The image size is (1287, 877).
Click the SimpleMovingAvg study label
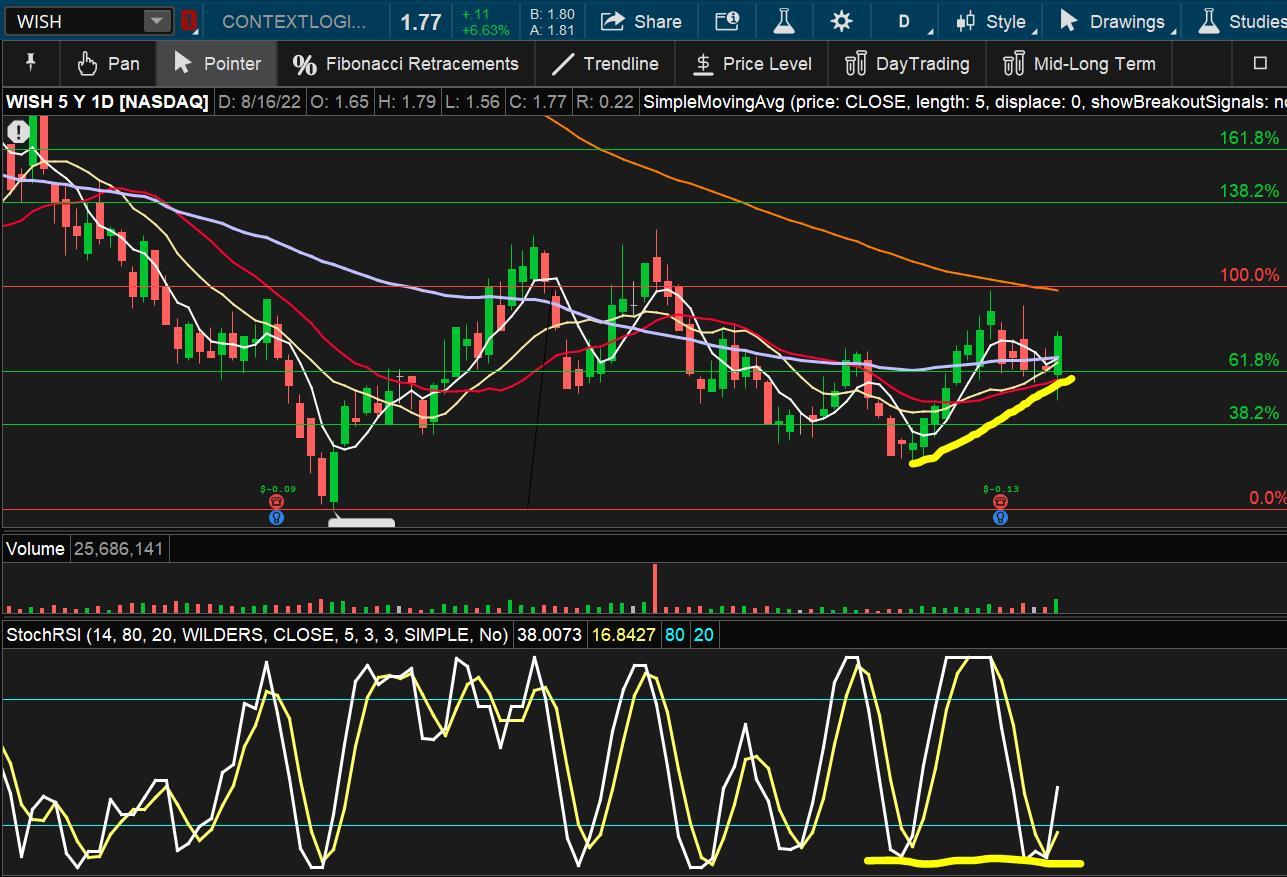tap(964, 102)
